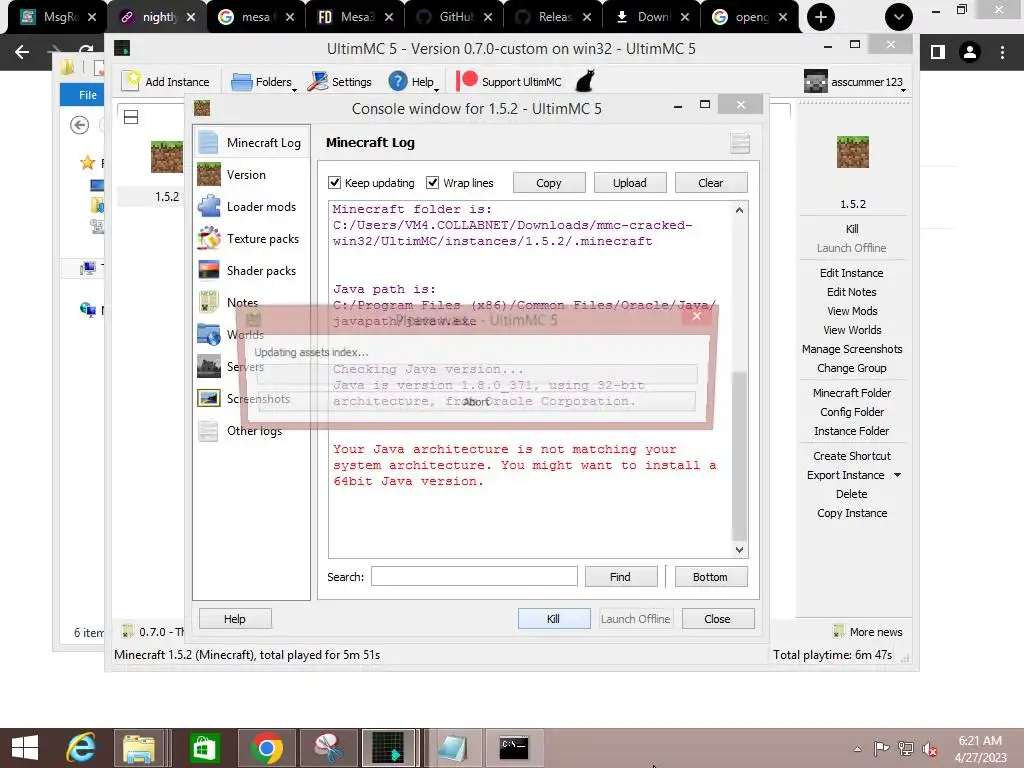Click Manage Screenshots in right panel

pos(852,349)
